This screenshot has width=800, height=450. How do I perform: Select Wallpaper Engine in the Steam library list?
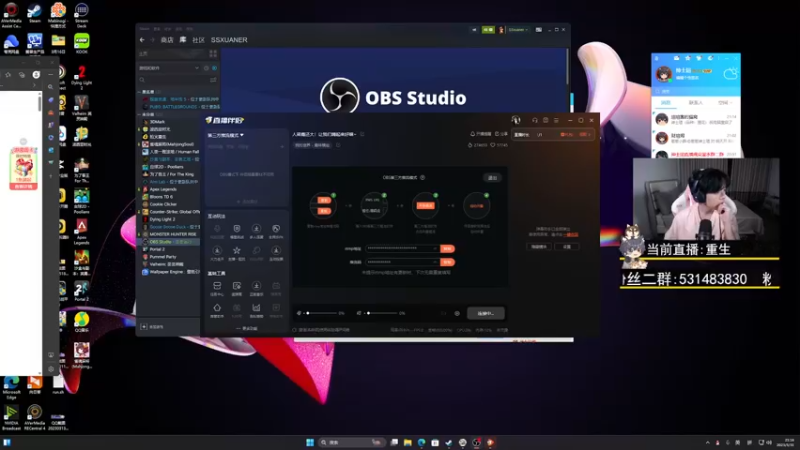pyautogui.click(x=173, y=272)
